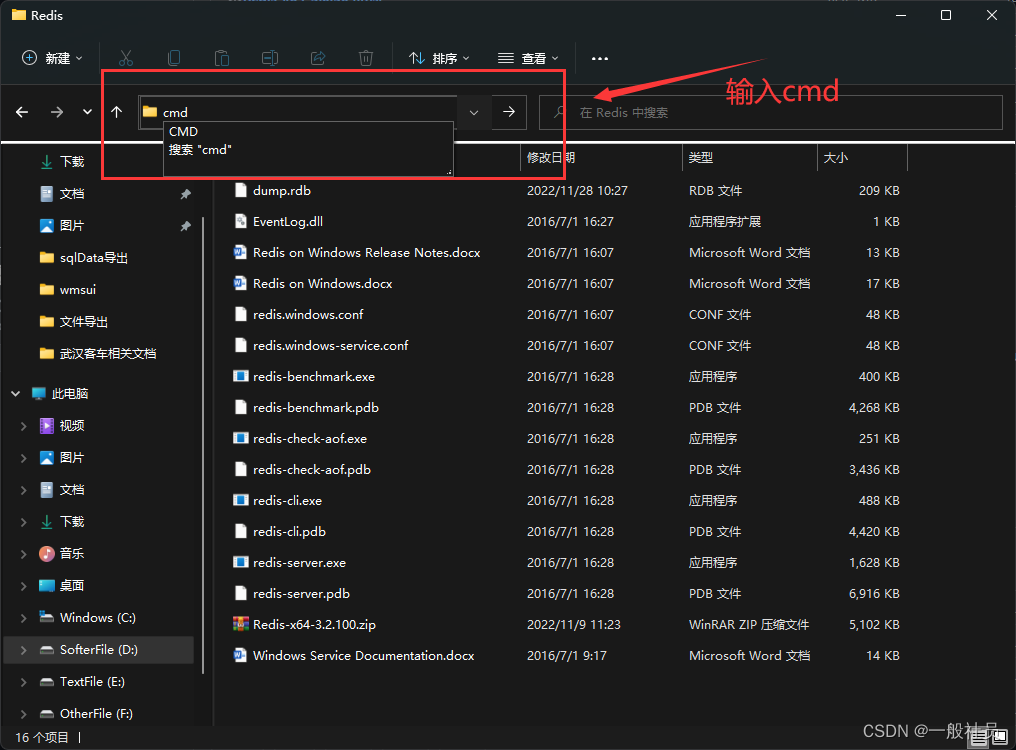Open recent locations dropdown chevron
Screen dimensions: 1016x750
87,111
